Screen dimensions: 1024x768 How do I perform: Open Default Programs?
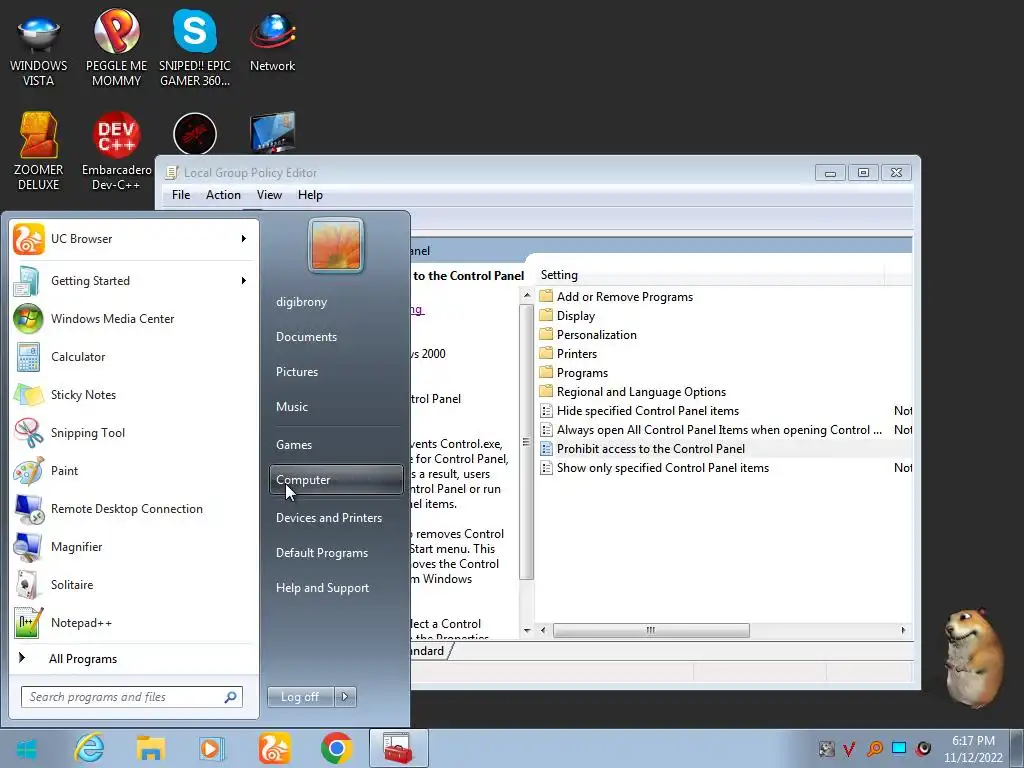336,553
